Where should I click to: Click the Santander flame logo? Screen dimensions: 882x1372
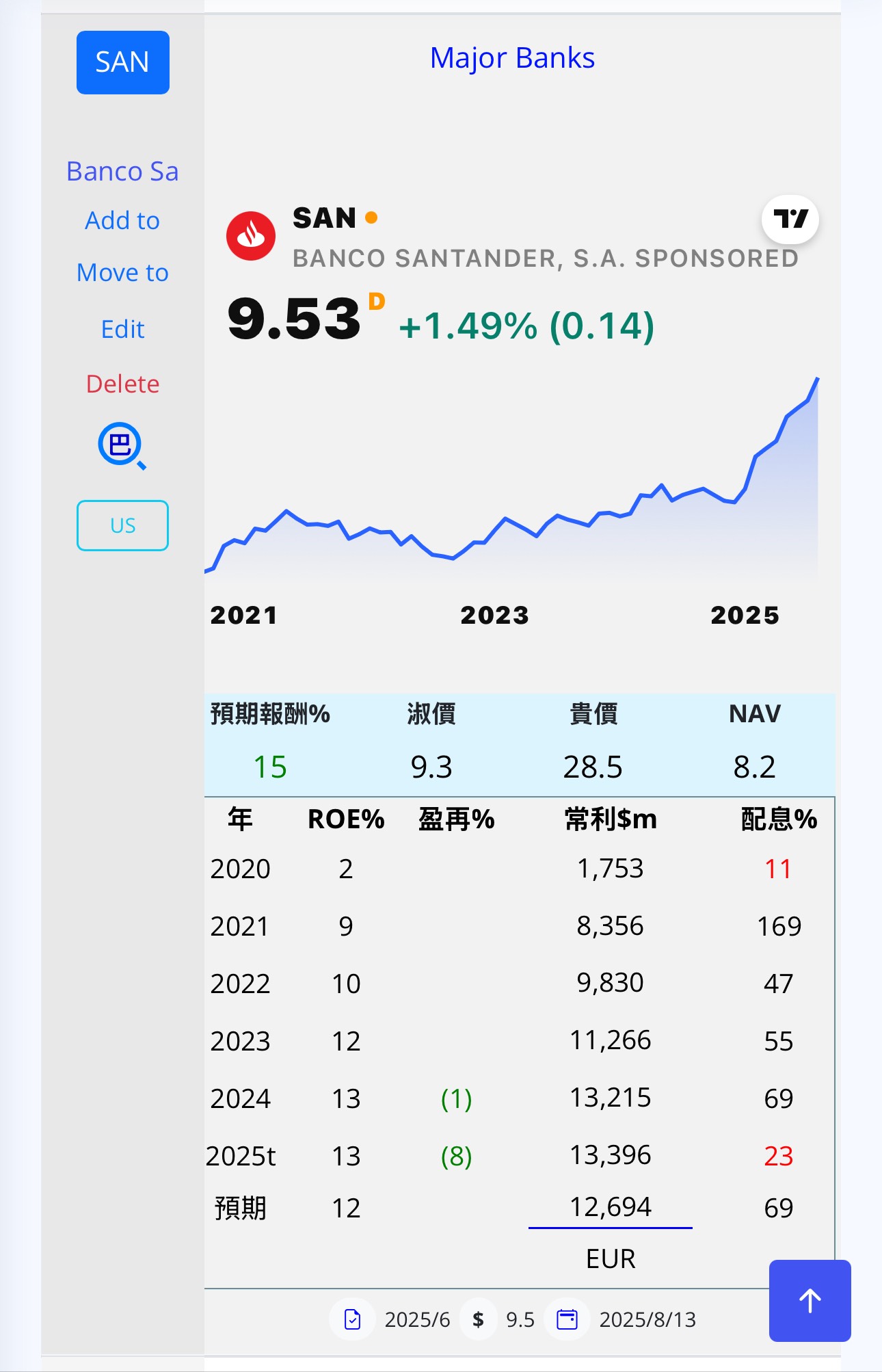pos(251,235)
